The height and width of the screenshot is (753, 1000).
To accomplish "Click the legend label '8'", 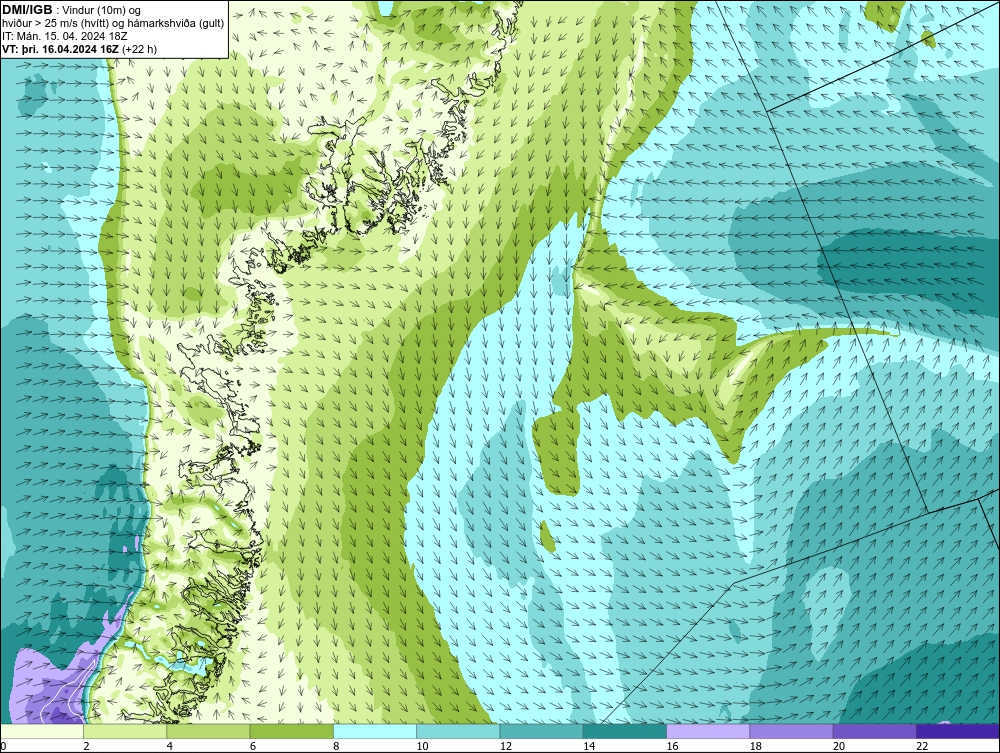I will coord(337,746).
